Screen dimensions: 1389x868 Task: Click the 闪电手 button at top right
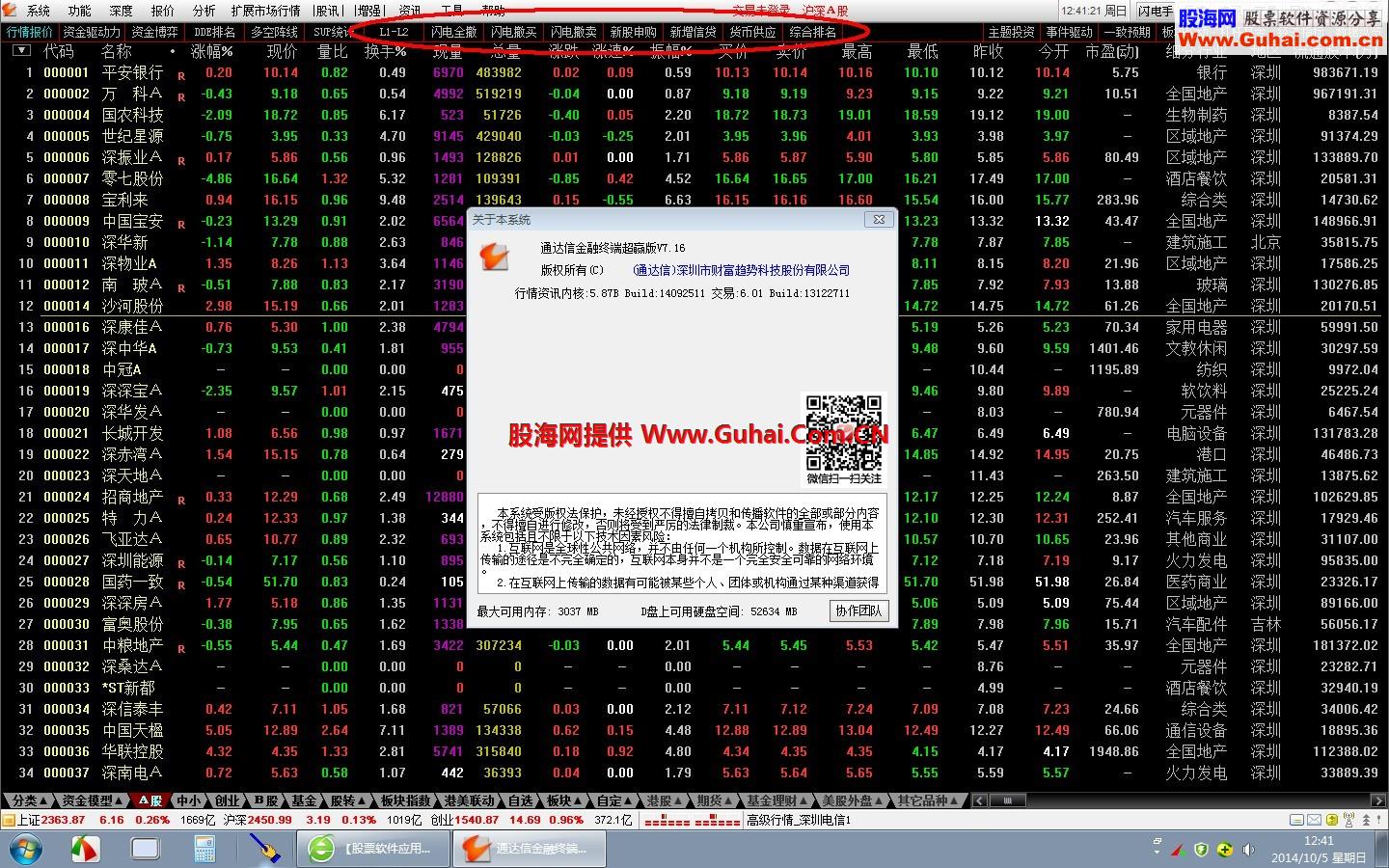coord(1156,11)
